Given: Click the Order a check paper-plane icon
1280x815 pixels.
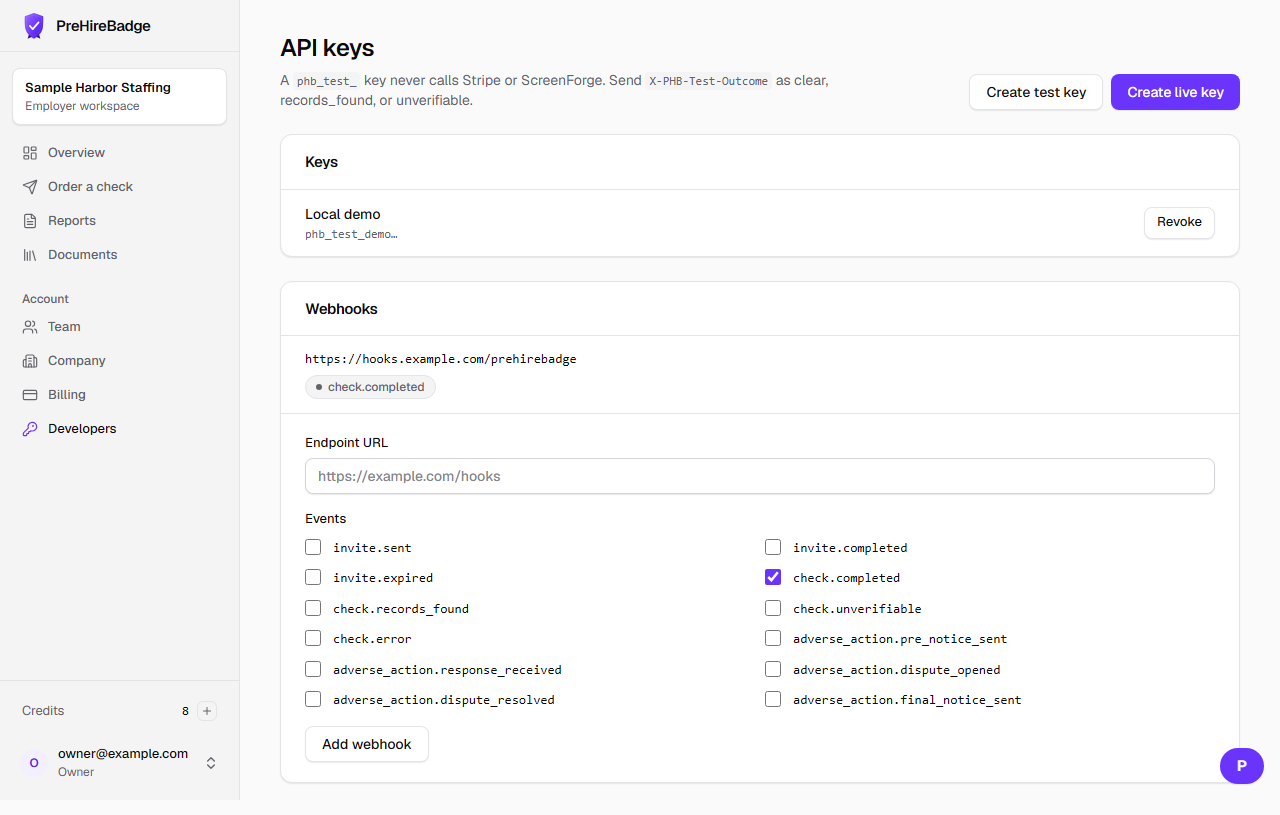Looking at the screenshot, I should tap(30, 187).
